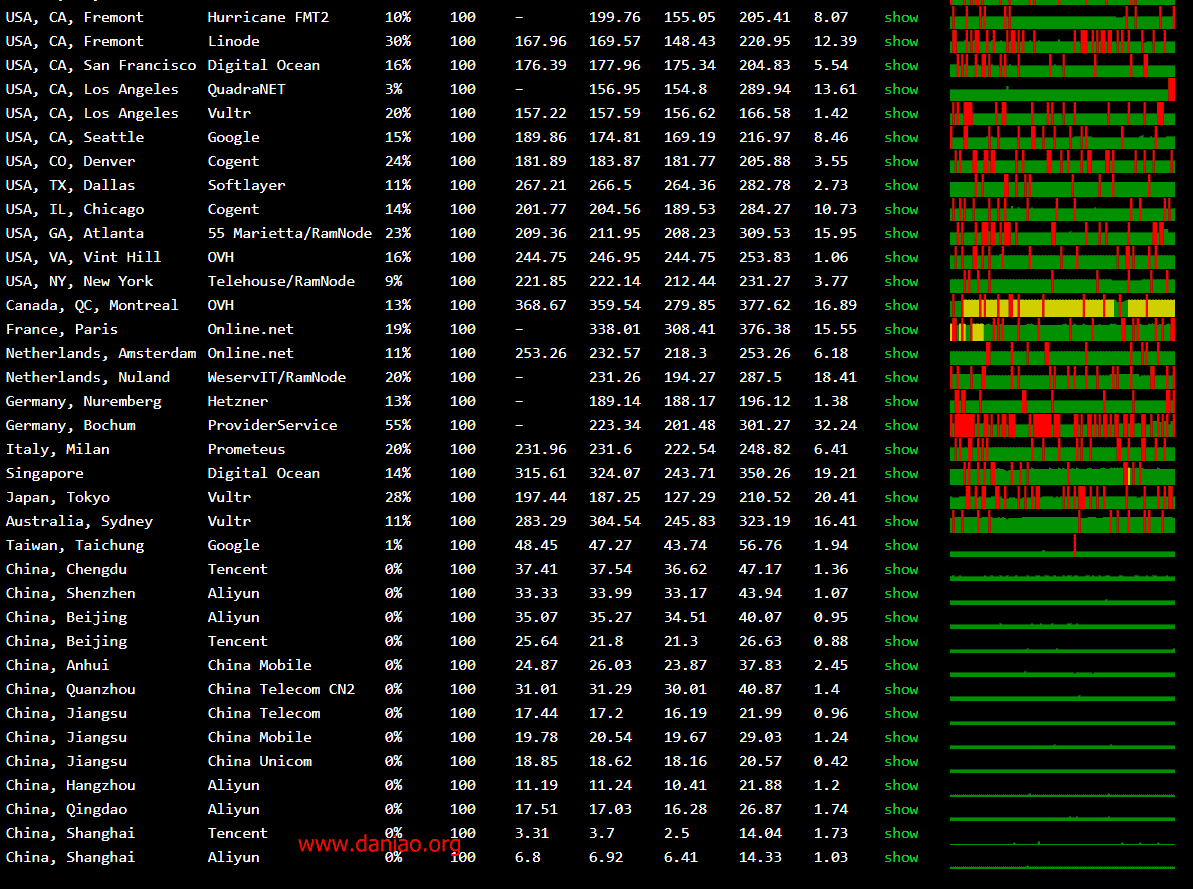
Task: Open show link for Hangzhou Aliyun row
Action: [901, 785]
